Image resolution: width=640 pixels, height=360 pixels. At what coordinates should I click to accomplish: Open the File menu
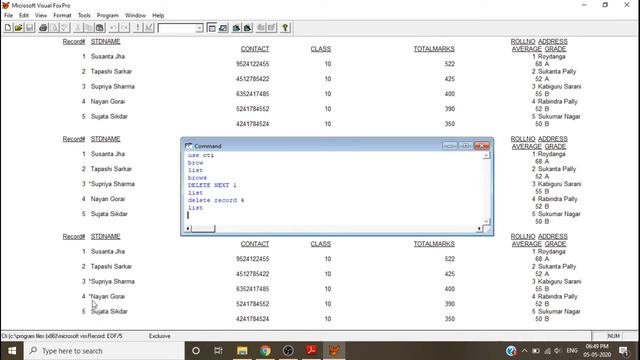(x=9, y=16)
